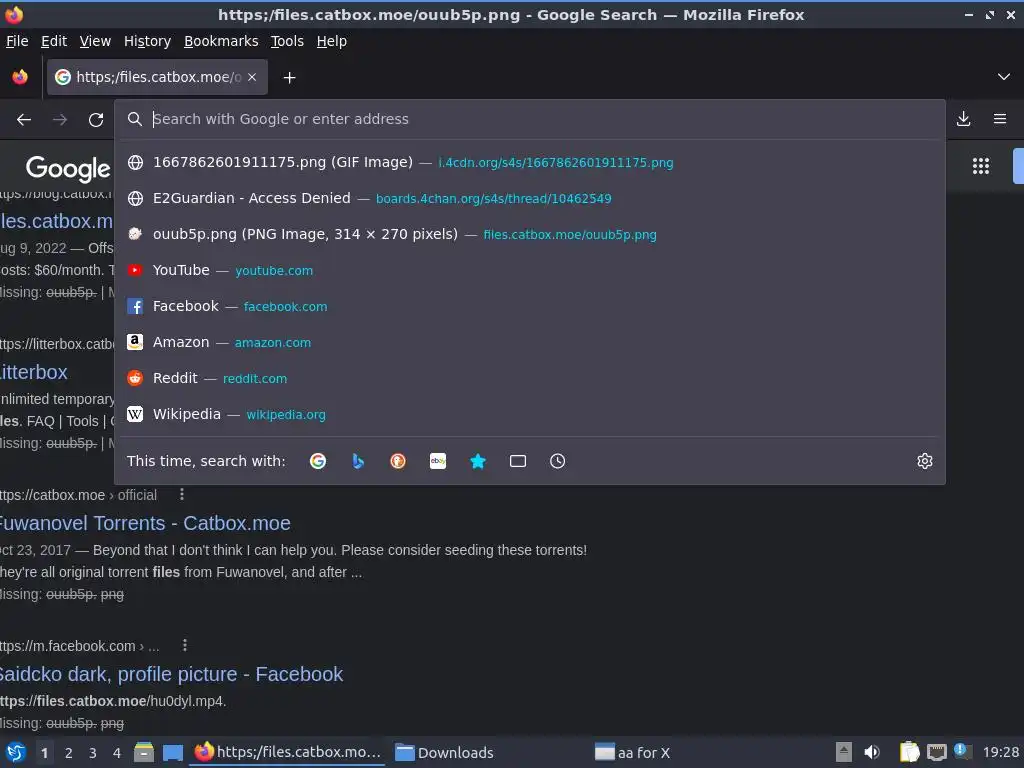Select the Facebook suggestion row
The image size is (1024, 768).
[x=530, y=306]
